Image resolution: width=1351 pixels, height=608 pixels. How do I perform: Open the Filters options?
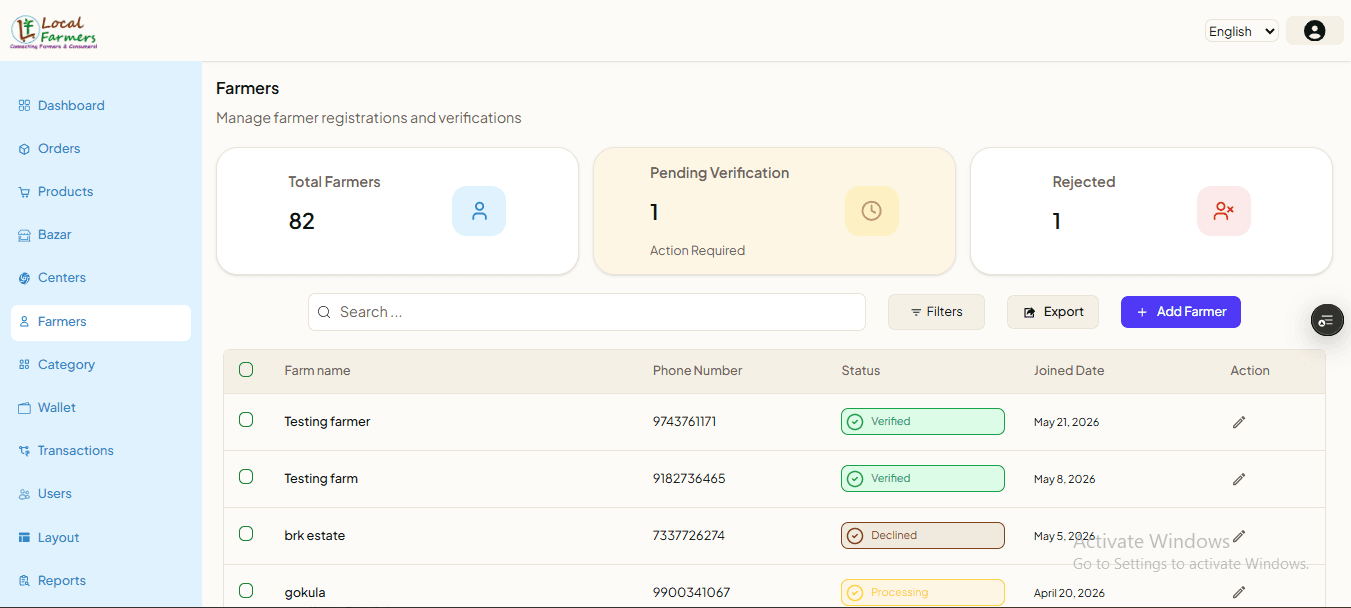tap(936, 312)
